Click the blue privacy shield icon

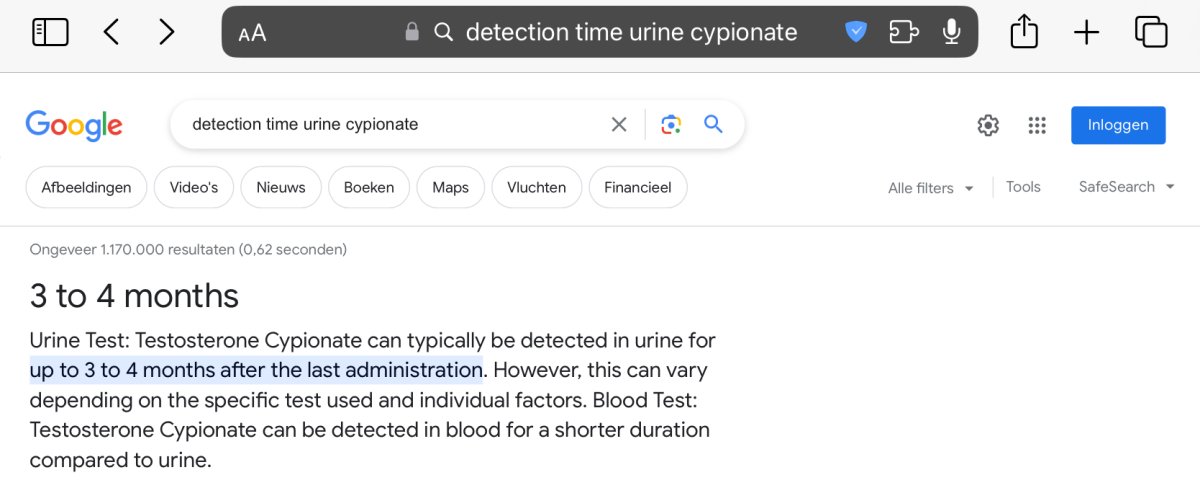click(x=856, y=32)
